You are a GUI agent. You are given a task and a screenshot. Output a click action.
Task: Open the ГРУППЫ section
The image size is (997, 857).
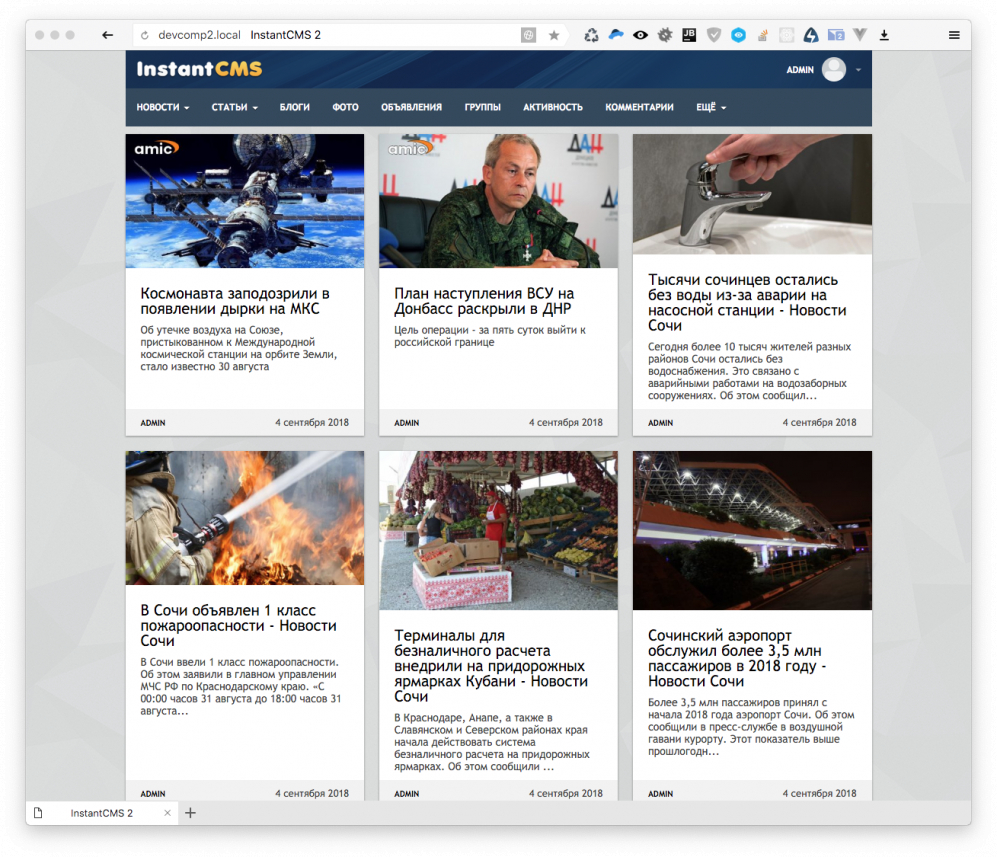(483, 107)
